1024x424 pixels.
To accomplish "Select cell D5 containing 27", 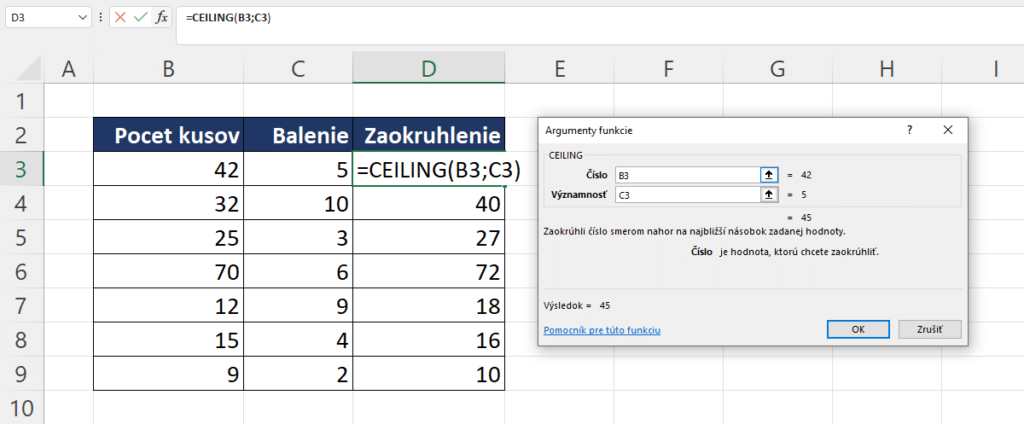I will coord(428,236).
